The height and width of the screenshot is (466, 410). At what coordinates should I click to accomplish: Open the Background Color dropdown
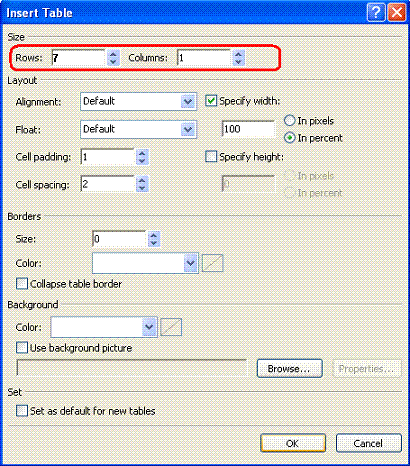click(x=104, y=327)
